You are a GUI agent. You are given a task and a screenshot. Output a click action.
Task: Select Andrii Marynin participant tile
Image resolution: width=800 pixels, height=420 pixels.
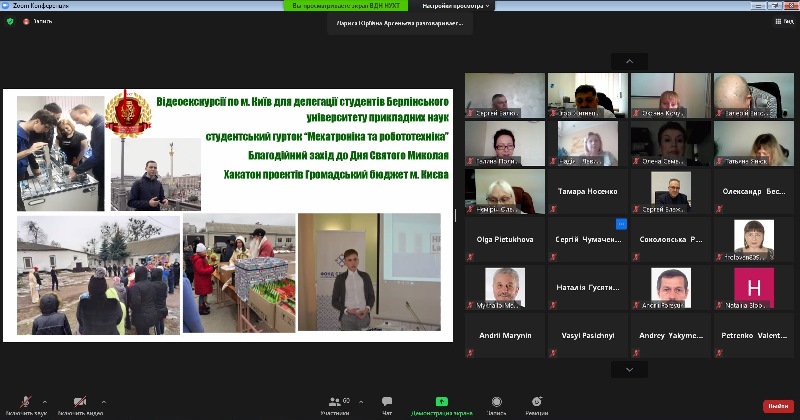point(505,335)
